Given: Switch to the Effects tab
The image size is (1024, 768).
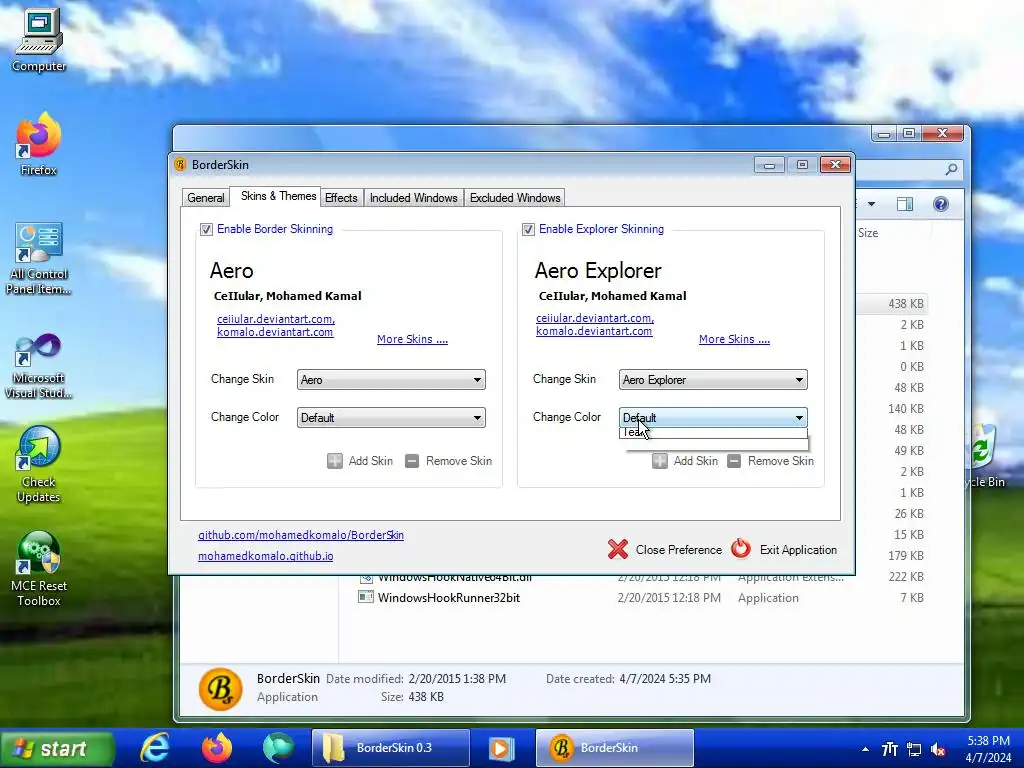Looking at the screenshot, I should [x=341, y=198].
